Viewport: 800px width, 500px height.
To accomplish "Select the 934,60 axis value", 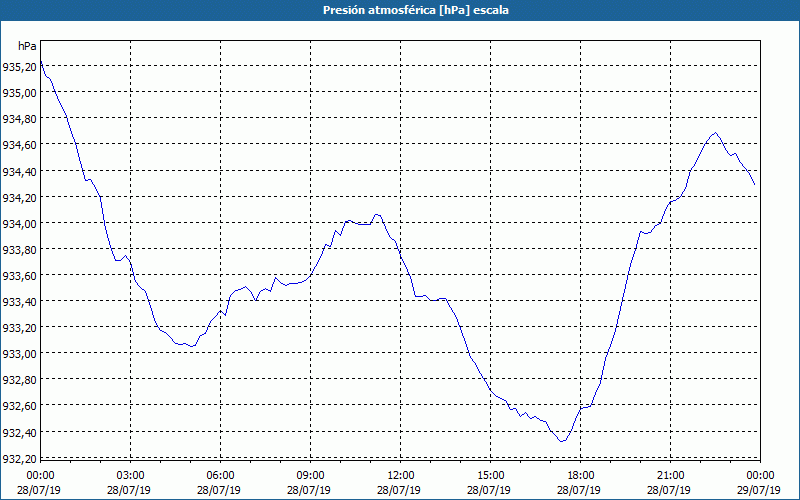I will pyautogui.click(x=19, y=144).
